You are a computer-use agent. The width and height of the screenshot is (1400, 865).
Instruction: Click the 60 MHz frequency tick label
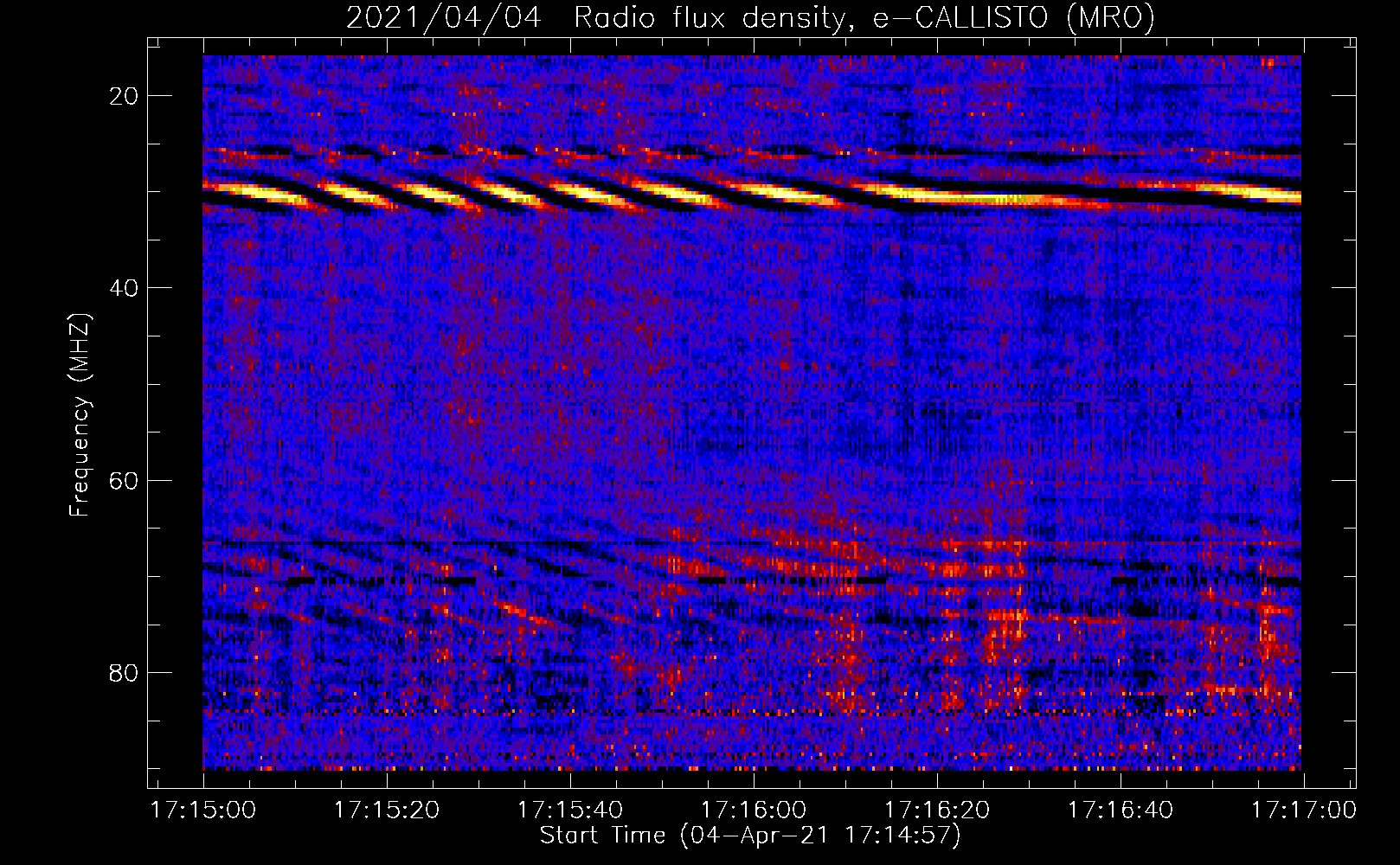point(125,480)
